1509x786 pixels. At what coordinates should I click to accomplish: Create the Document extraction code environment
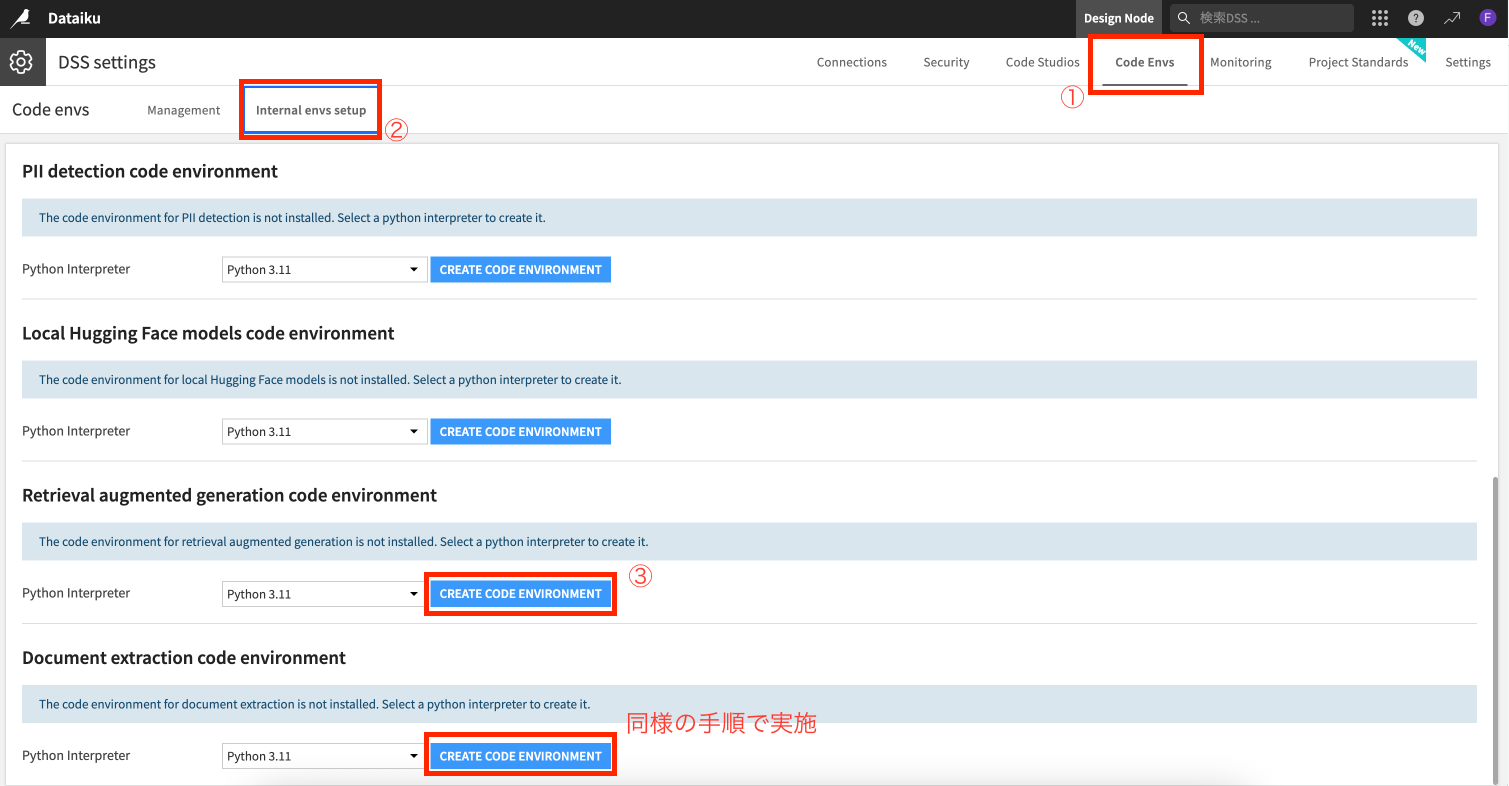tap(520, 756)
